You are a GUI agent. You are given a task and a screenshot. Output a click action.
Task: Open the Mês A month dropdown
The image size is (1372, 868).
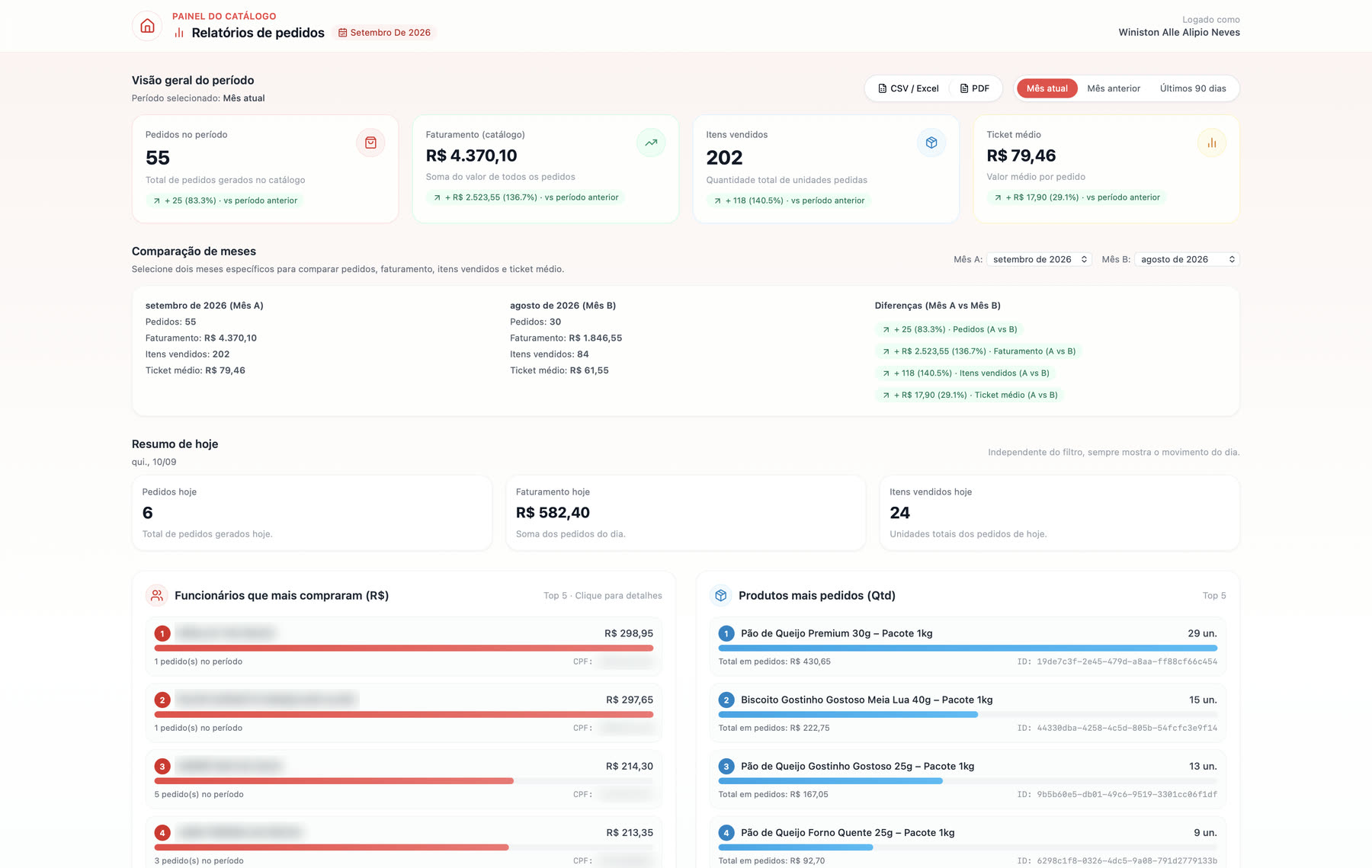tap(1040, 259)
